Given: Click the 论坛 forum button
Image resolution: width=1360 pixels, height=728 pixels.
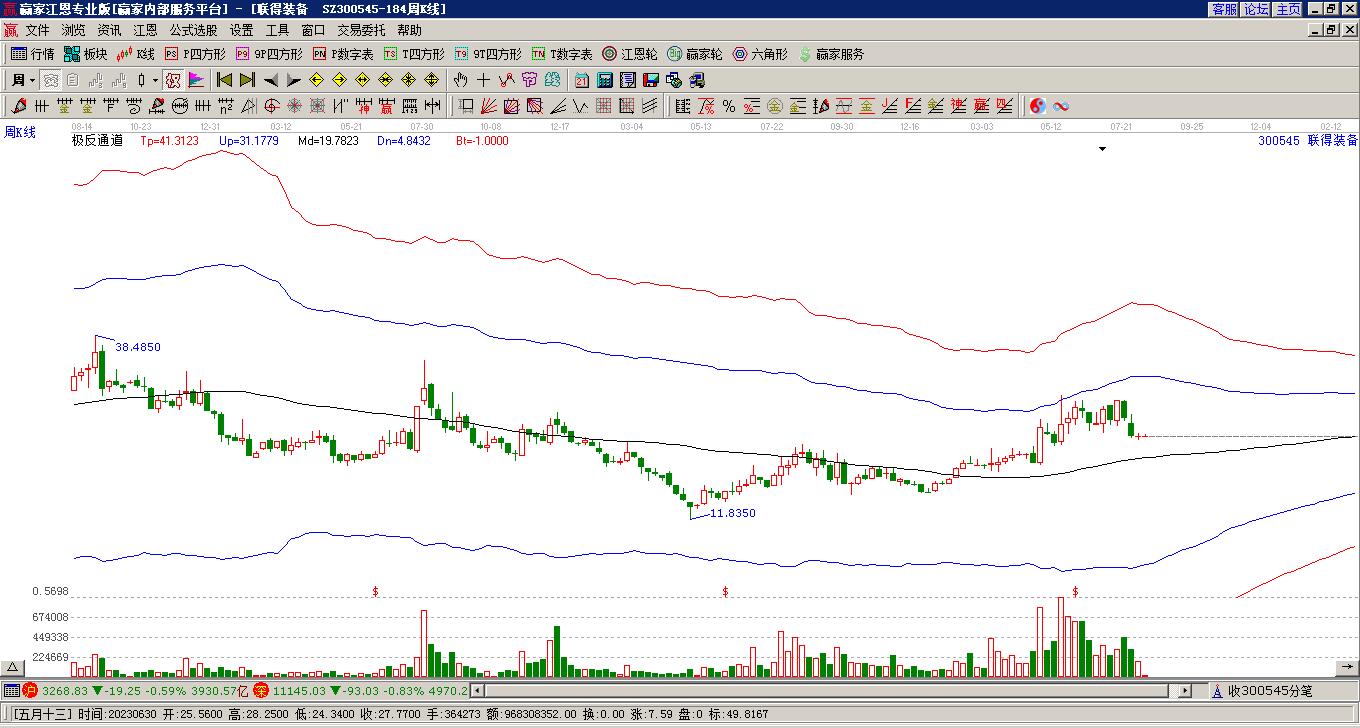Looking at the screenshot, I should [1256, 9].
